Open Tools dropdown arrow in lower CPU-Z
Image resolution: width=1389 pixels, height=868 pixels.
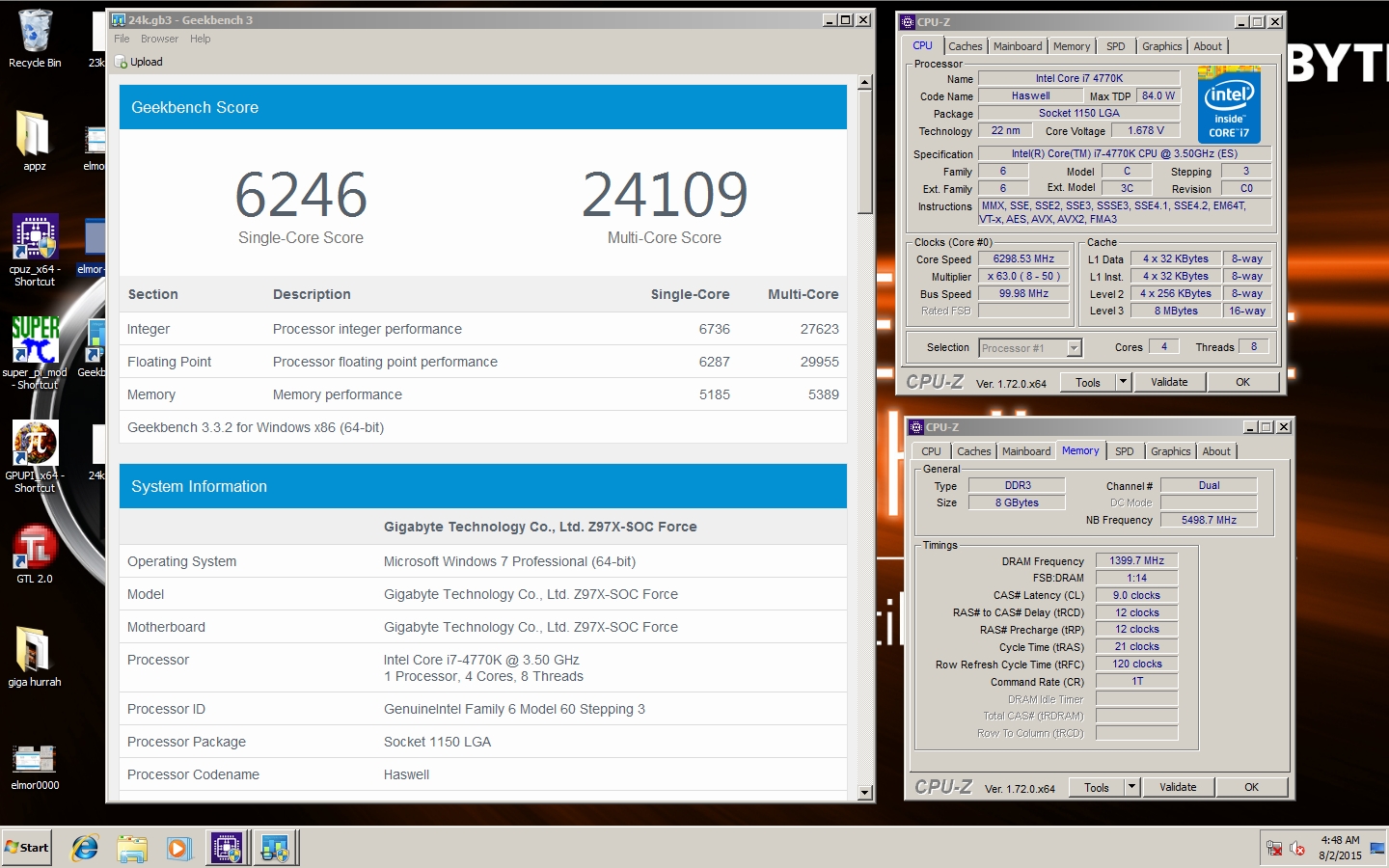pyautogui.click(x=1131, y=787)
